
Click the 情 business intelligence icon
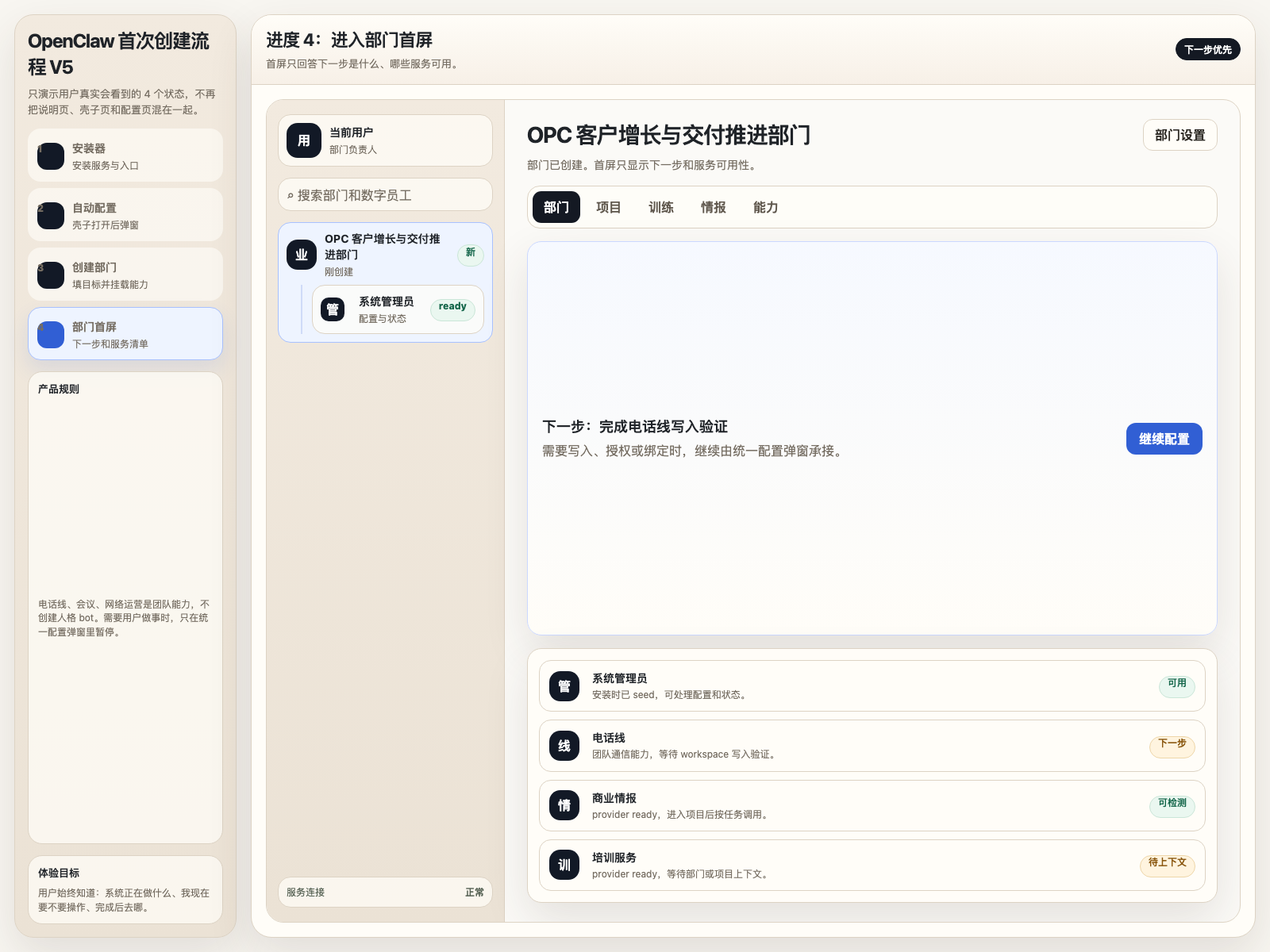(x=564, y=805)
